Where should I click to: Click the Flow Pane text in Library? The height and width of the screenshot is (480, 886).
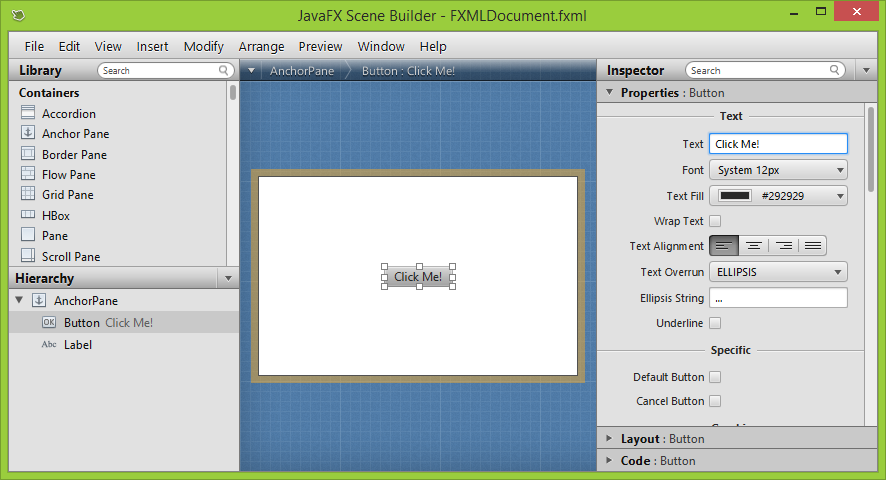[x=69, y=175]
